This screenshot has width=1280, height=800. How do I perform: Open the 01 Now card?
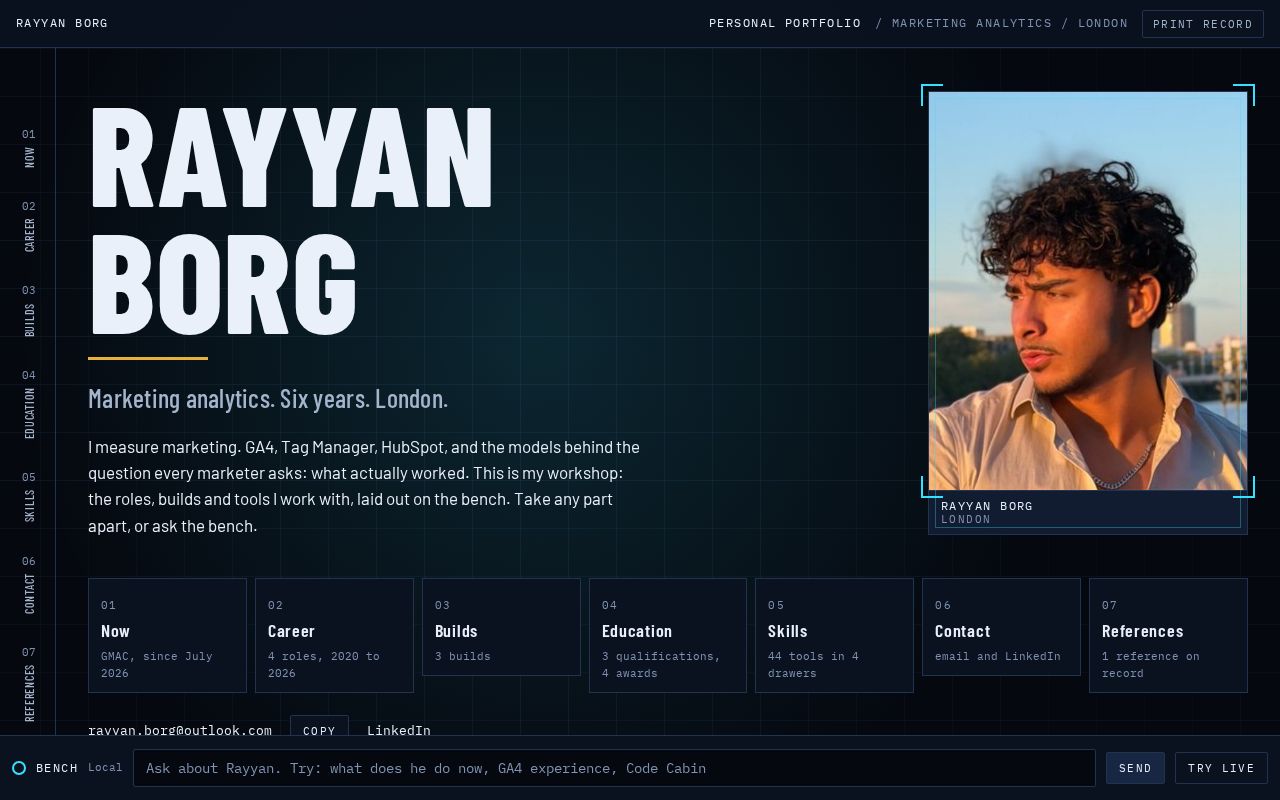click(167, 635)
